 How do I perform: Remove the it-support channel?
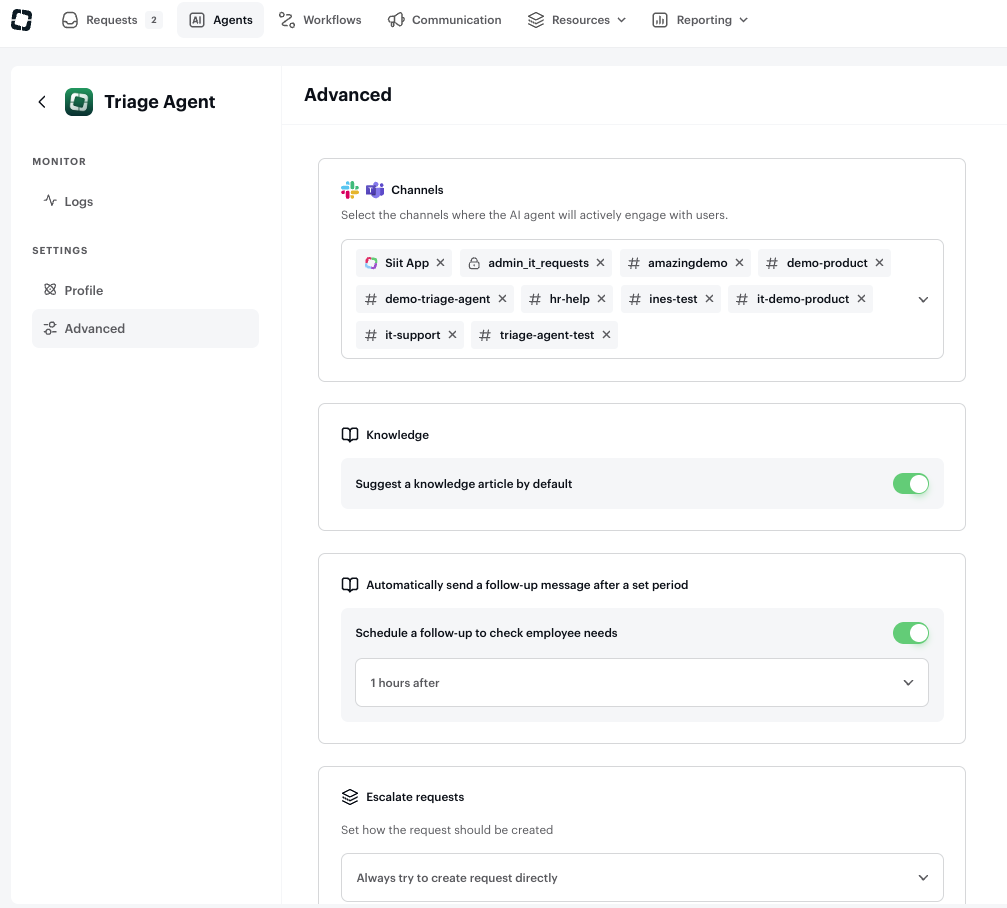tap(452, 335)
